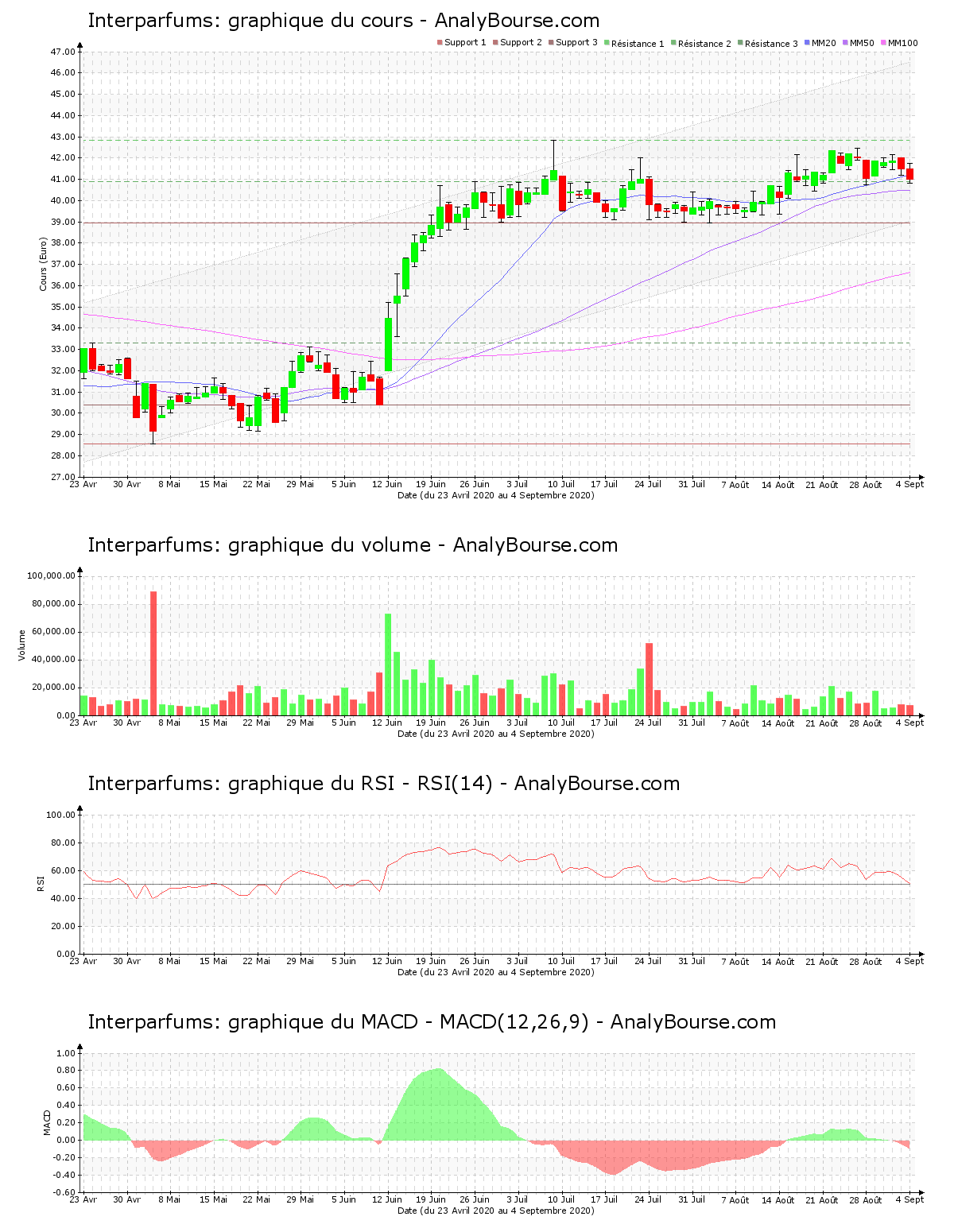The image size is (954, 1232).
Task: Select the 'MM50' legend label
Action: 862,43
